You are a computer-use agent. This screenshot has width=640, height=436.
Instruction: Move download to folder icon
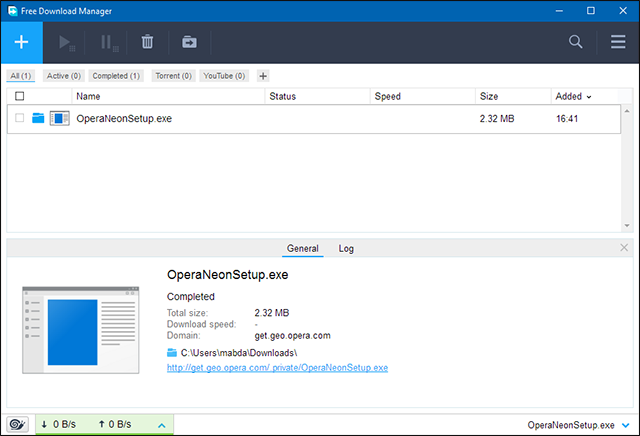coord(189,42)
